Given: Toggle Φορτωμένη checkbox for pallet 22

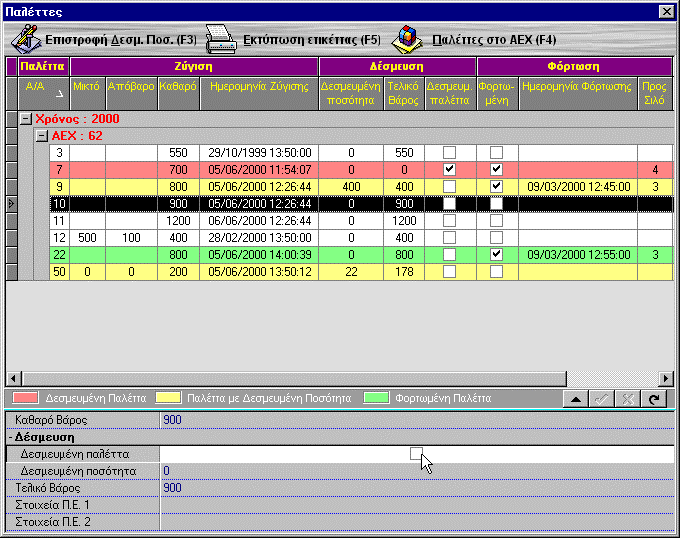Looking at the screenshot, I should 496,255.
